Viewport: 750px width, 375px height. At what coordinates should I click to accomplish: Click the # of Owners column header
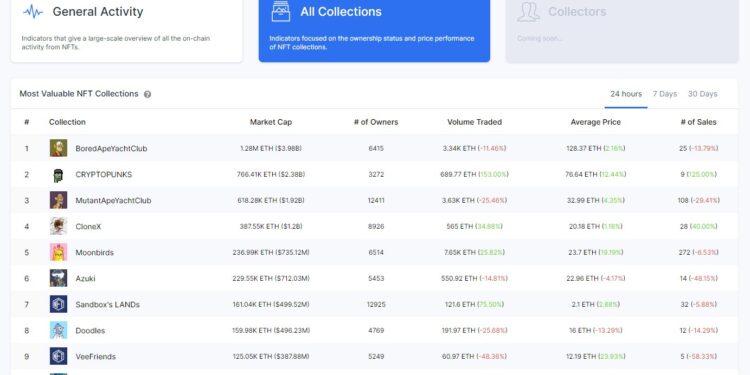point(376,122)
